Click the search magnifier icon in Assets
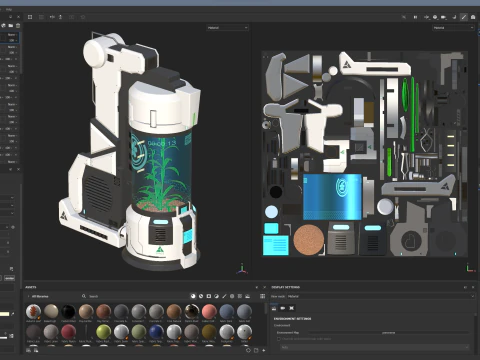Image resolution: width=480 pixels, height=360 pixels. point(84,296)
